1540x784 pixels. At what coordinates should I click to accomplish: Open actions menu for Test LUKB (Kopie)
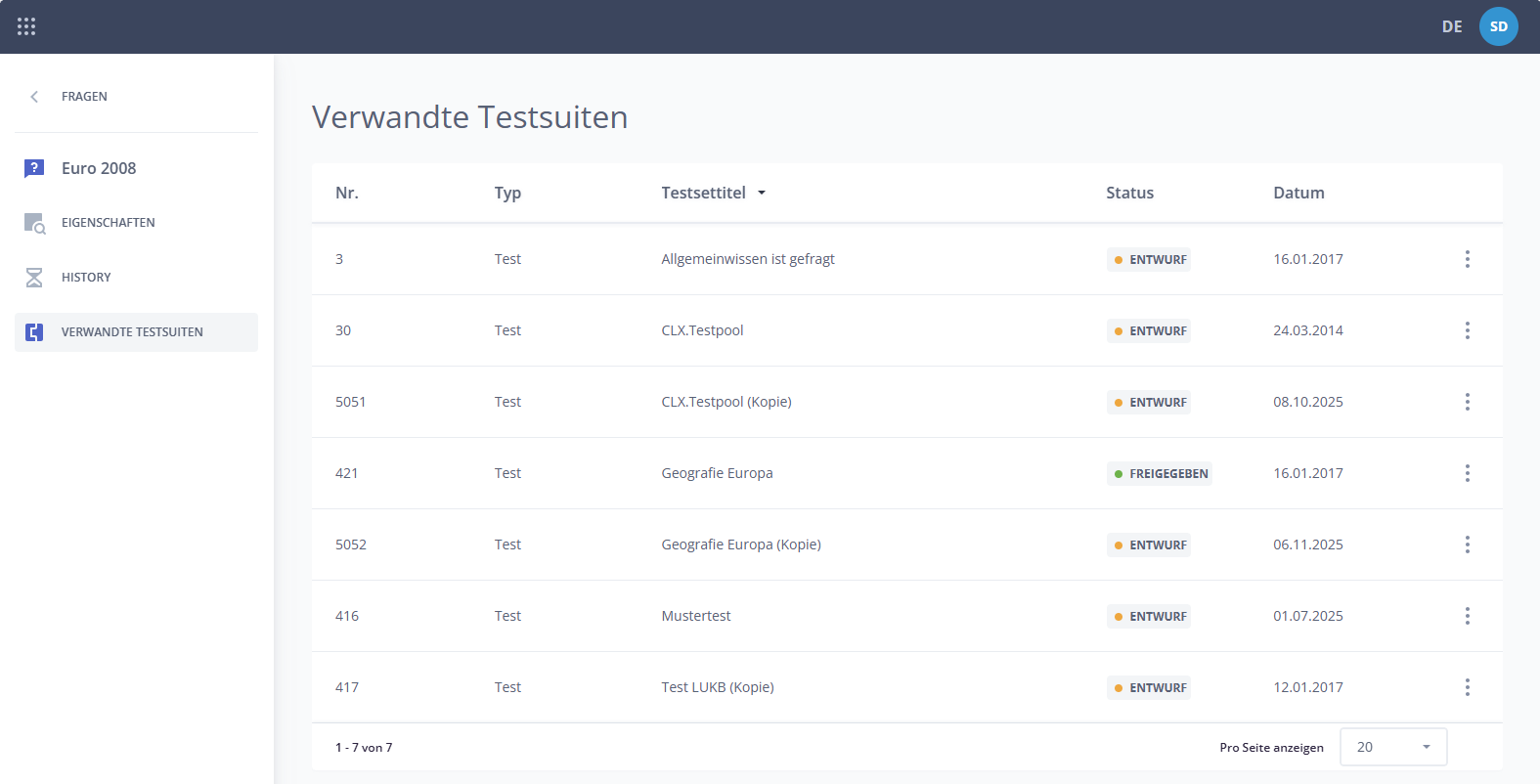(x=1467, y=687)
